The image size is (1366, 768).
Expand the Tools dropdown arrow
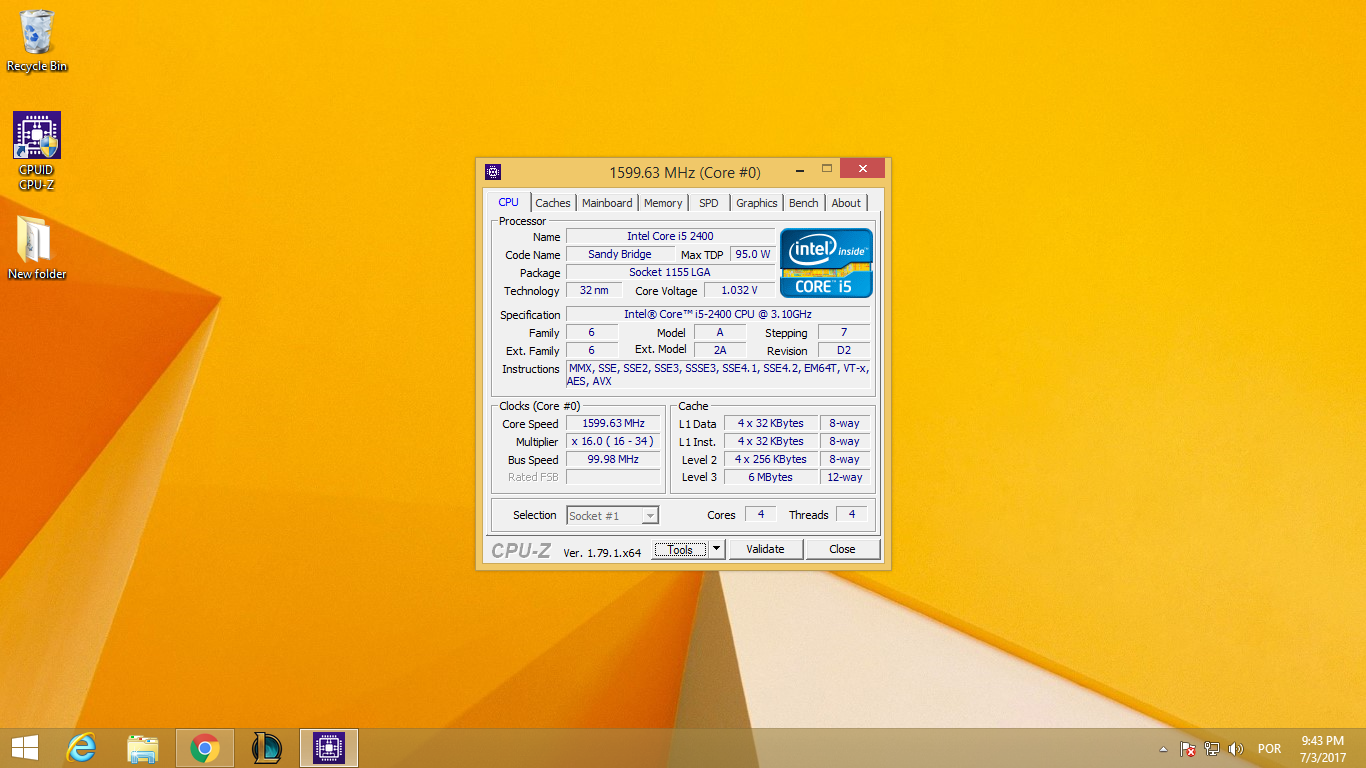tap(716, 549)
